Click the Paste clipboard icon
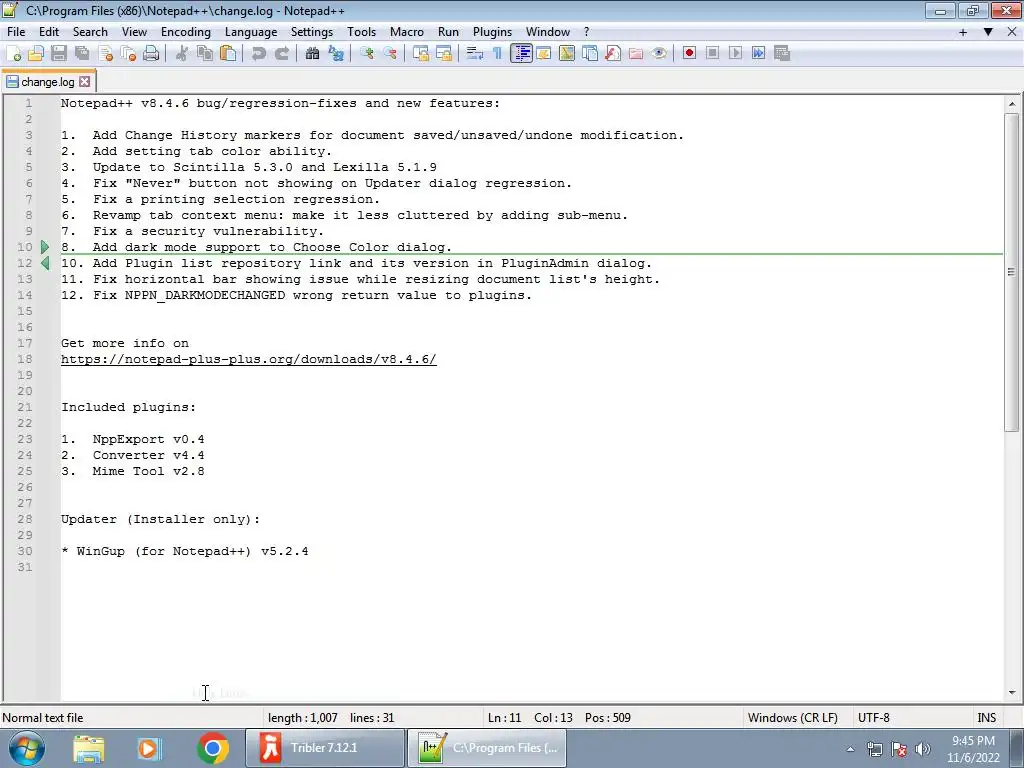The height and width of the screenshot is (768, 1024). click(x=228, y=54)
